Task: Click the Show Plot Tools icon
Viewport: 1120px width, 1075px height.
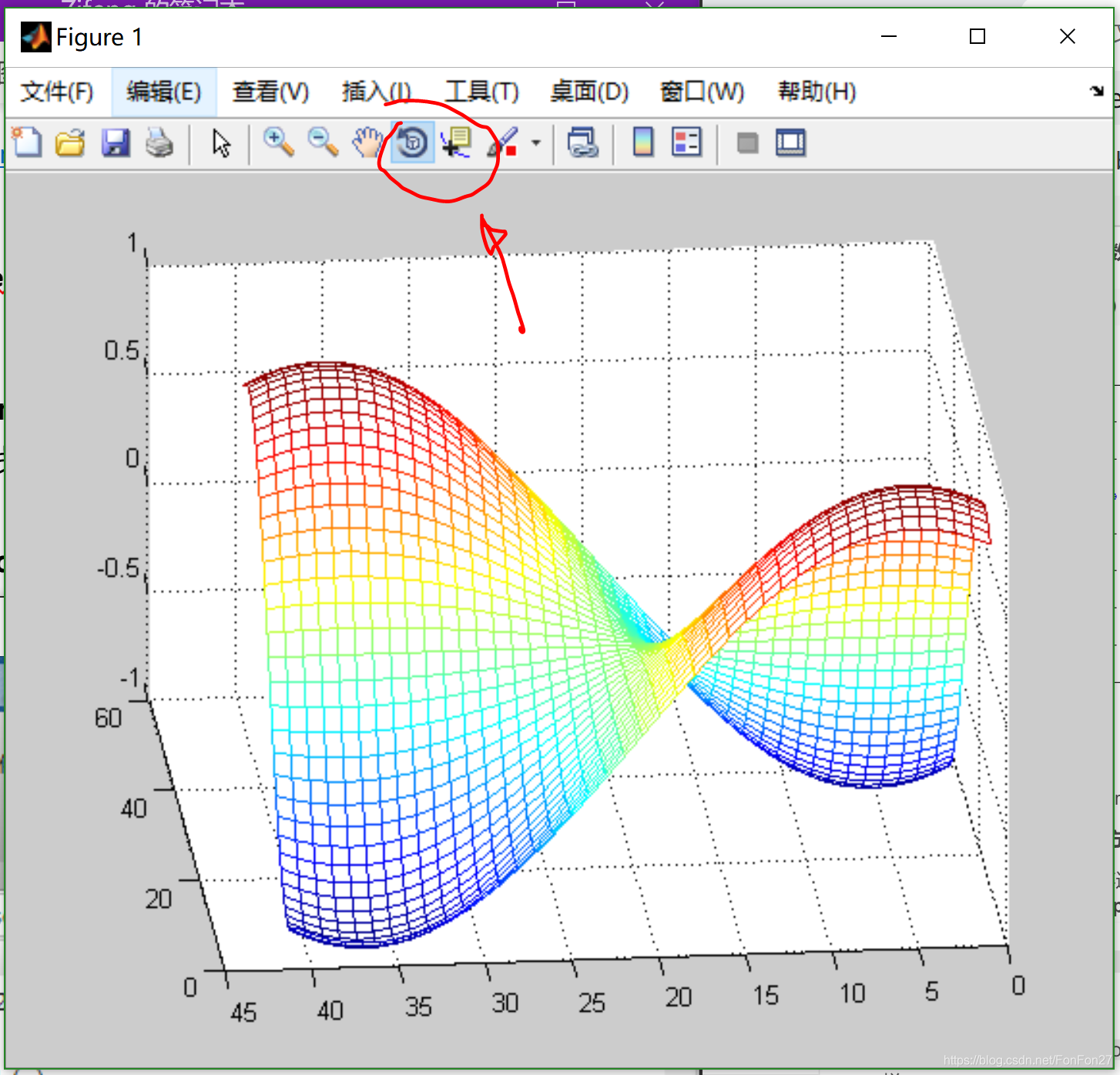Action: (x=790, y=143)
